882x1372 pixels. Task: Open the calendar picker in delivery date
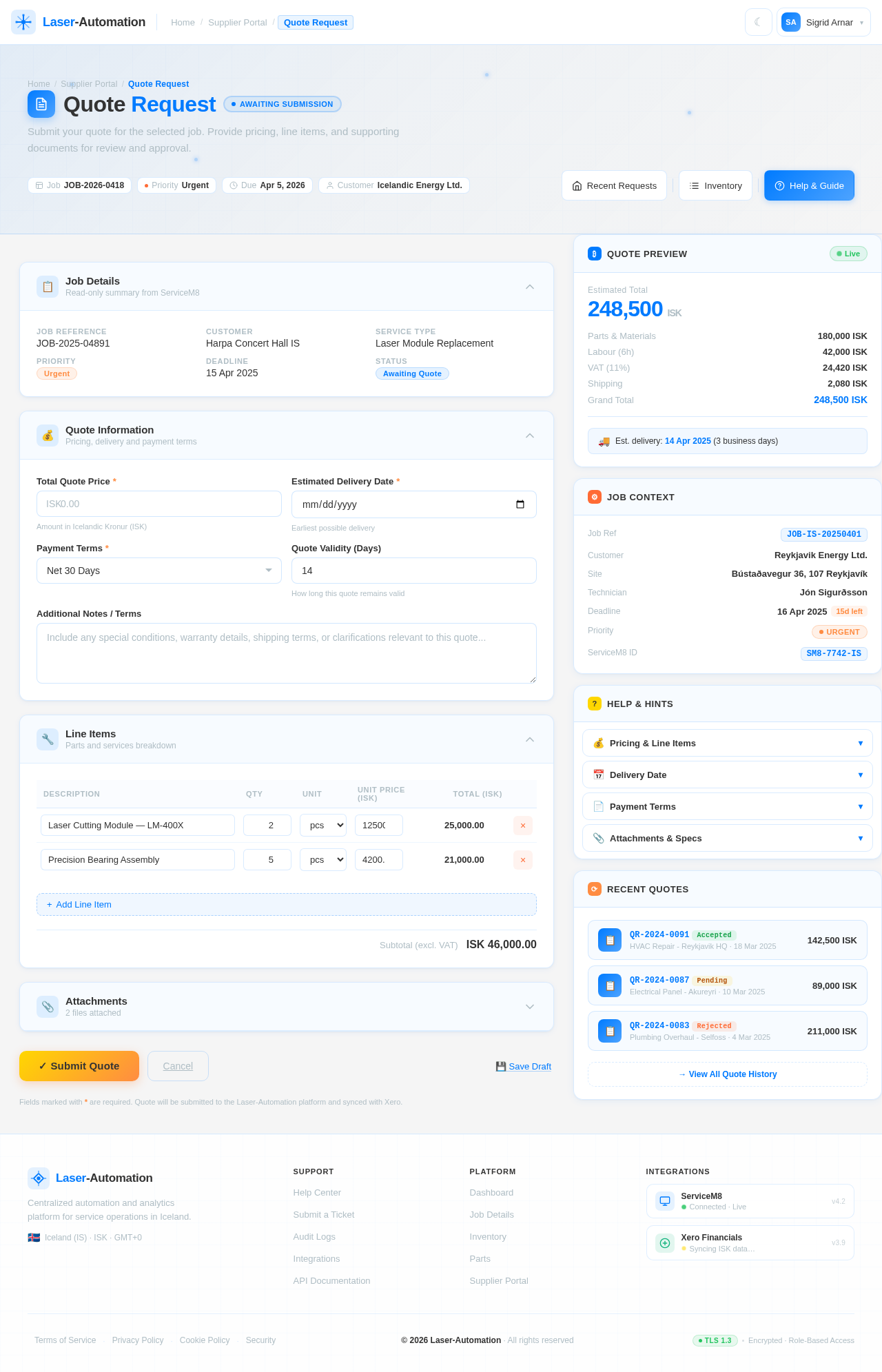click(x=520, y=504)
